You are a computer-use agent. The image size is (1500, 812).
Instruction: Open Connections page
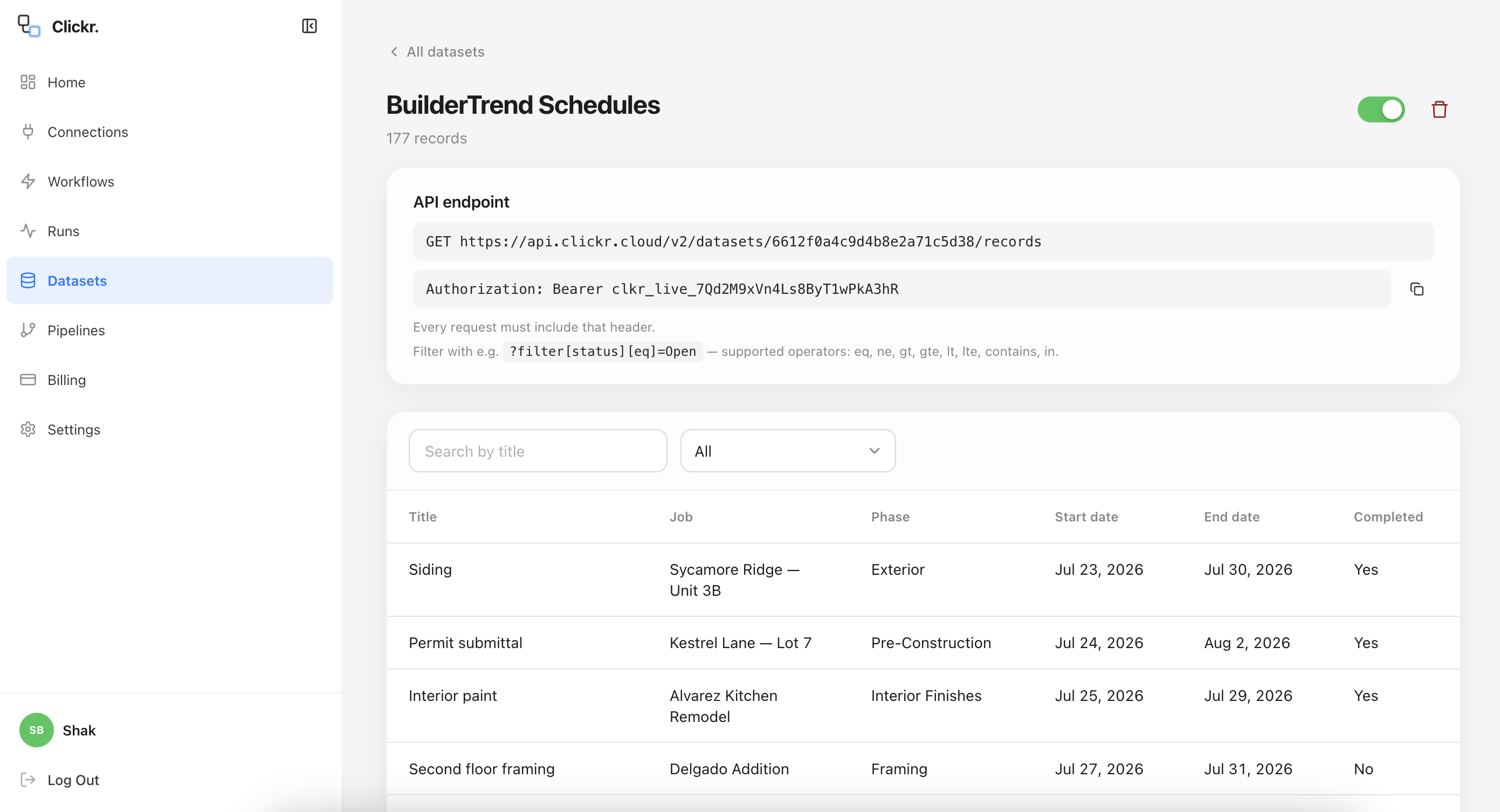click(x=169, y=132)
